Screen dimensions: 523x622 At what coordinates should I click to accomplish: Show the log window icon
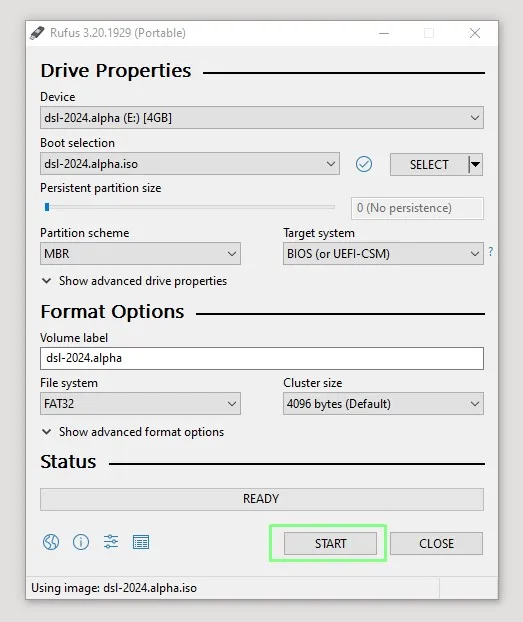click(141, 542)
